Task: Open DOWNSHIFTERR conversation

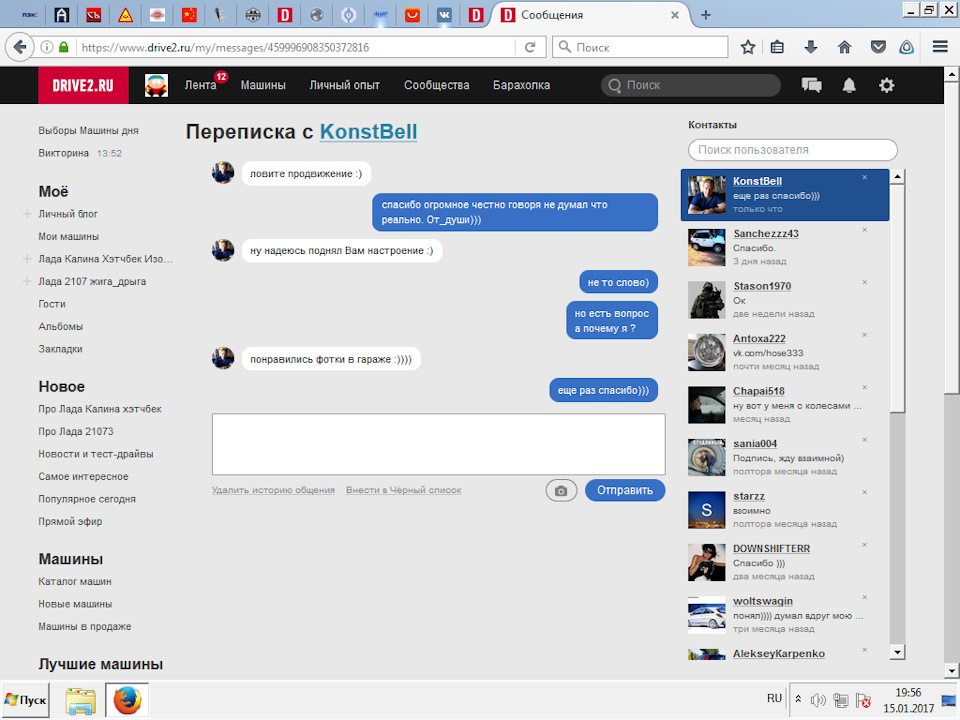Action: [x=784, y=562]
